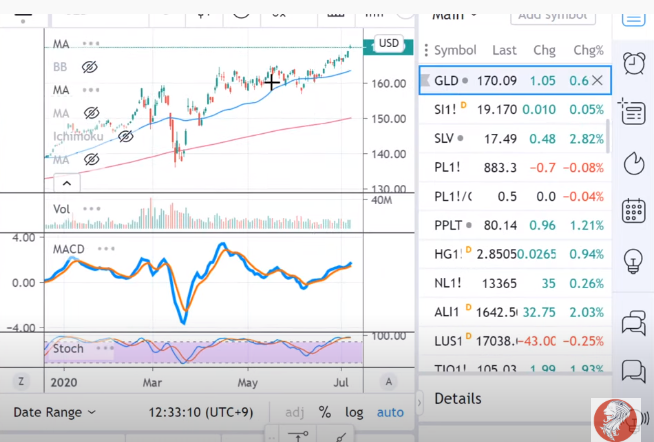Image resolution: width=654 pixels, height=442 pixels.
Task: Toggle log scale mode
Action: pos(354,412)
